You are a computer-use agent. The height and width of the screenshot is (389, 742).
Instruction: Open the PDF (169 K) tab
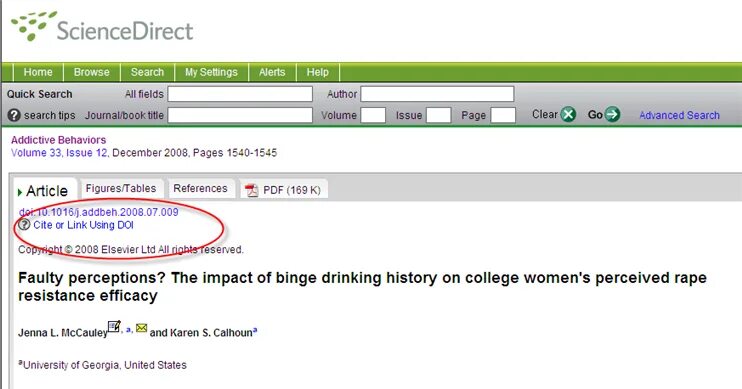pyautogui.click(x=283, y=190)
